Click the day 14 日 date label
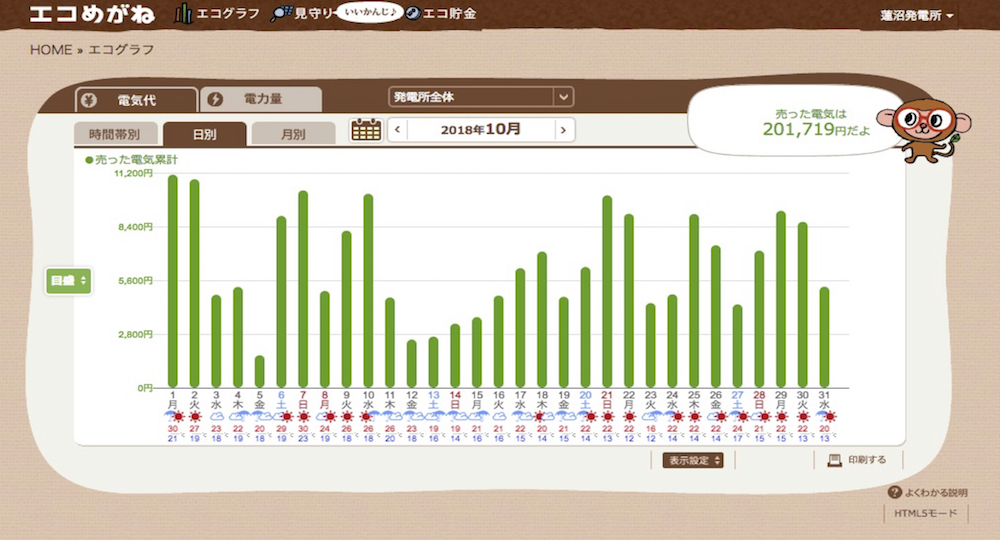The image size is (1000, 540). pyautogui.click(x=455, y=400)
